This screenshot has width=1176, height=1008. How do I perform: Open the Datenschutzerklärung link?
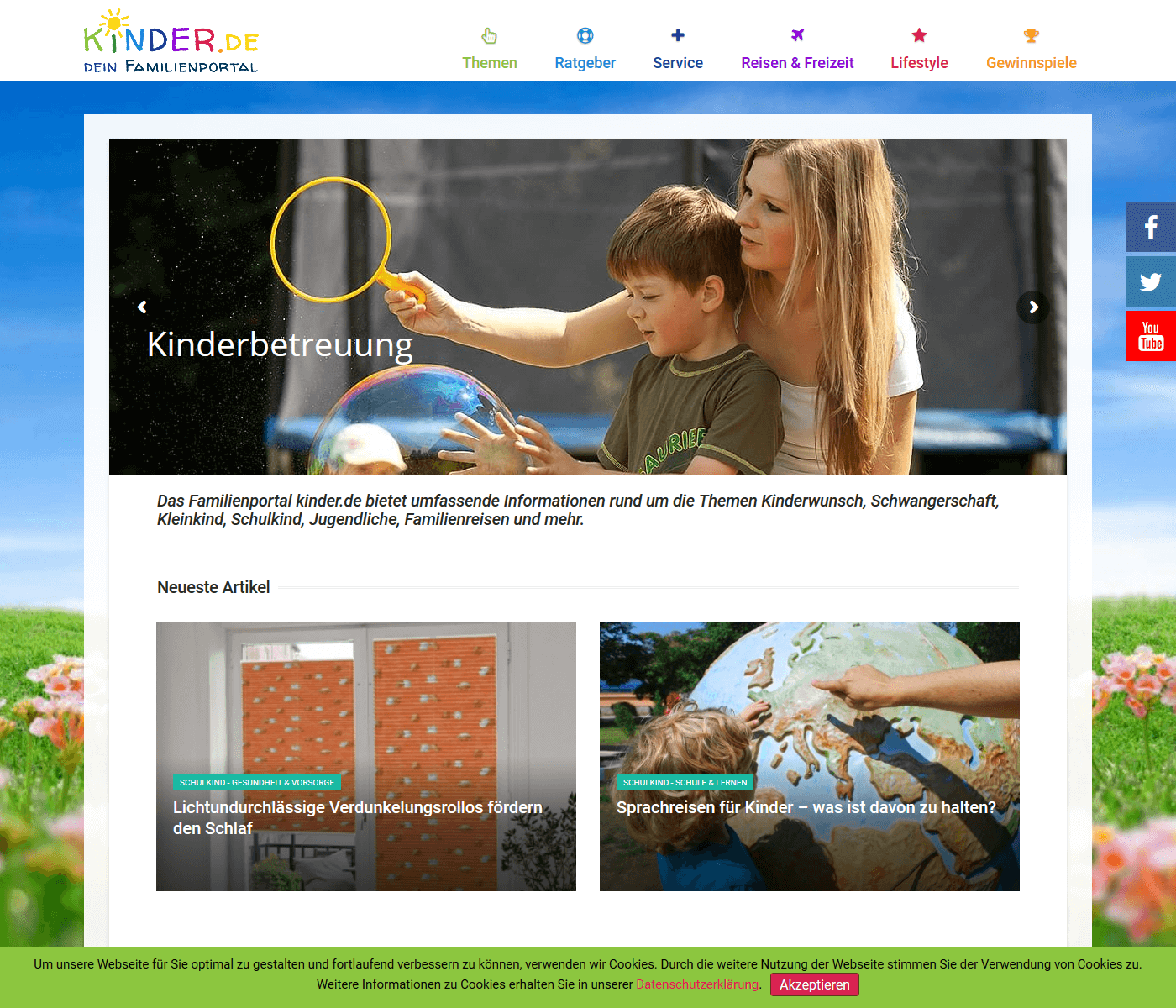tap(697, 984)
